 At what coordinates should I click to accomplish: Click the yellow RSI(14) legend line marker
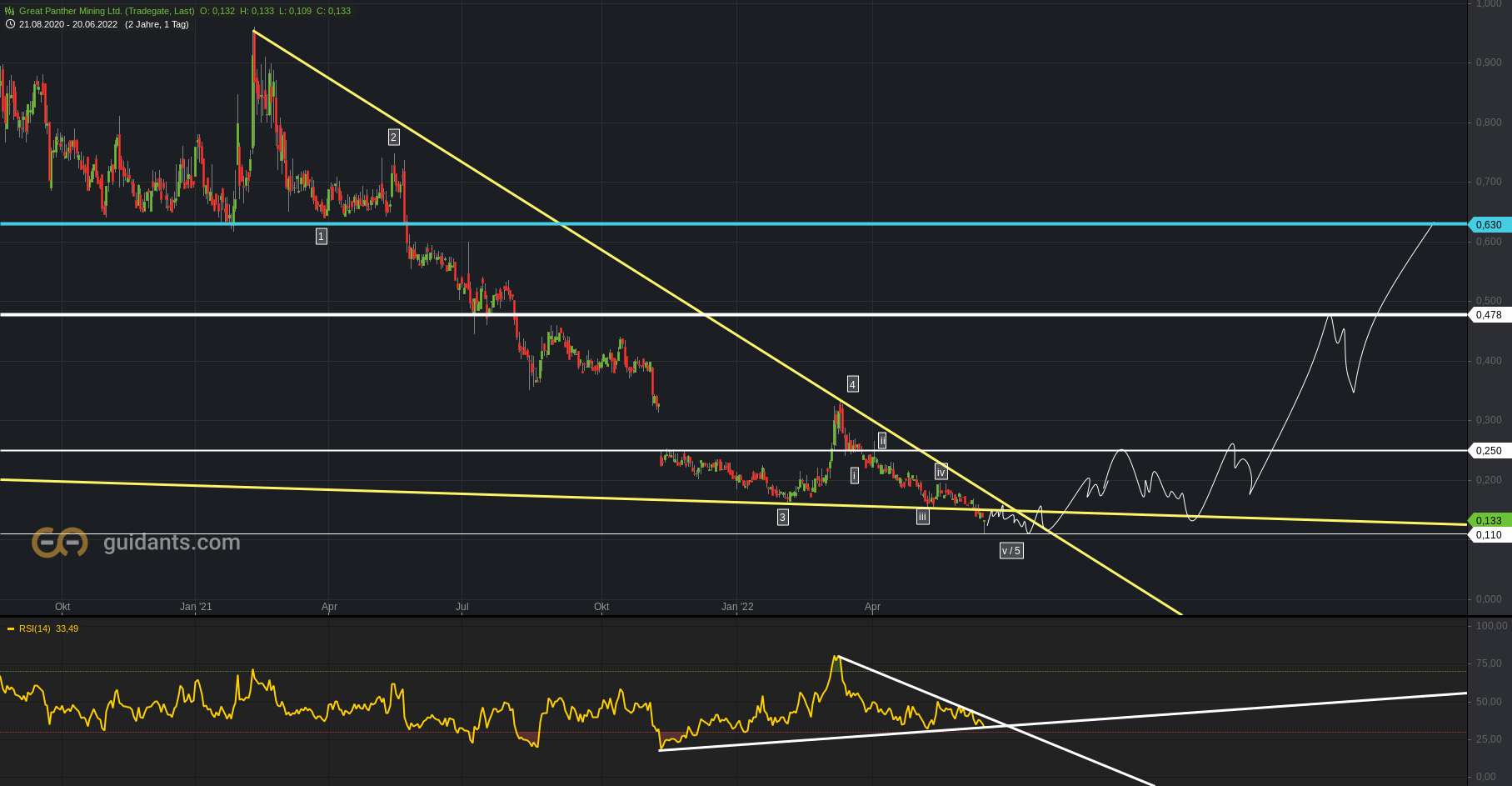tap(11, 628)
